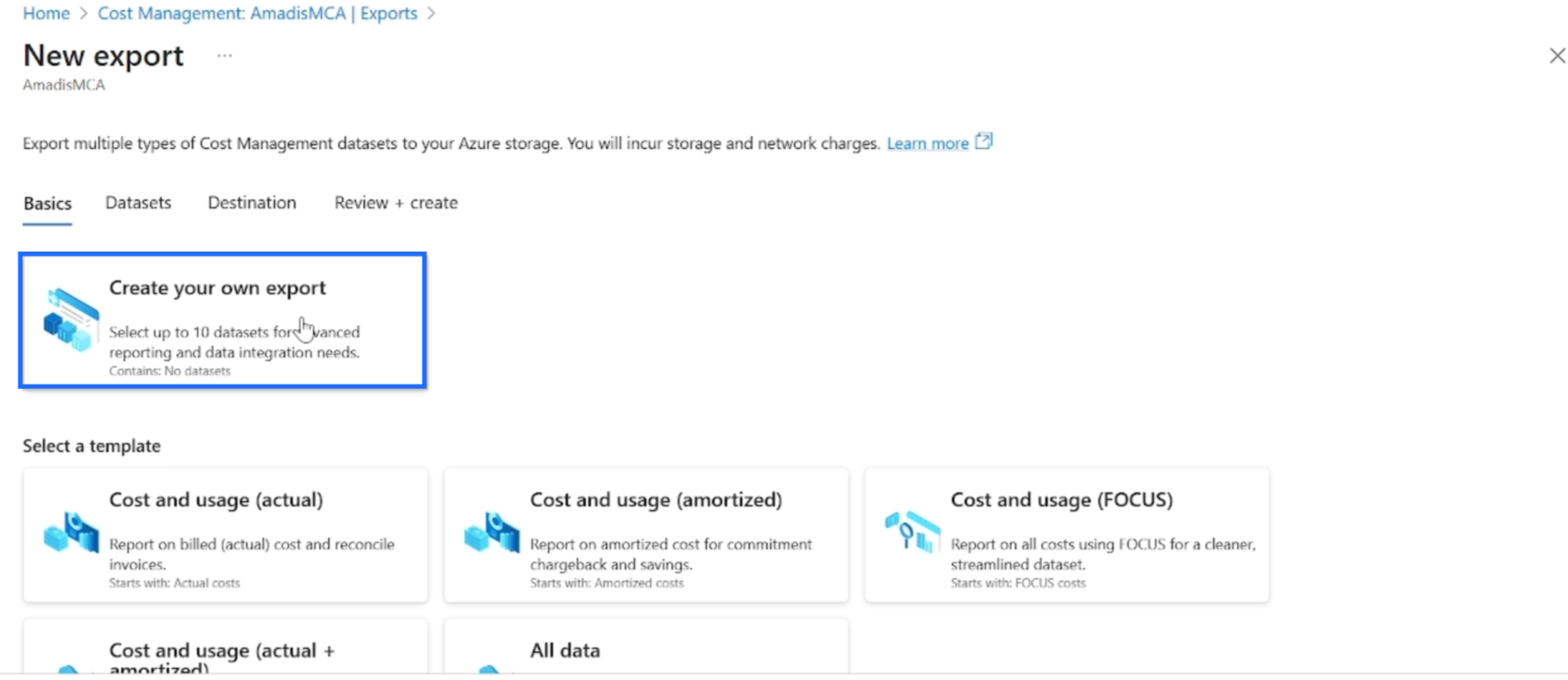Navigate to Home in the breadcrumb
This screenshot has width=1568, height=680.
(46, 13)
